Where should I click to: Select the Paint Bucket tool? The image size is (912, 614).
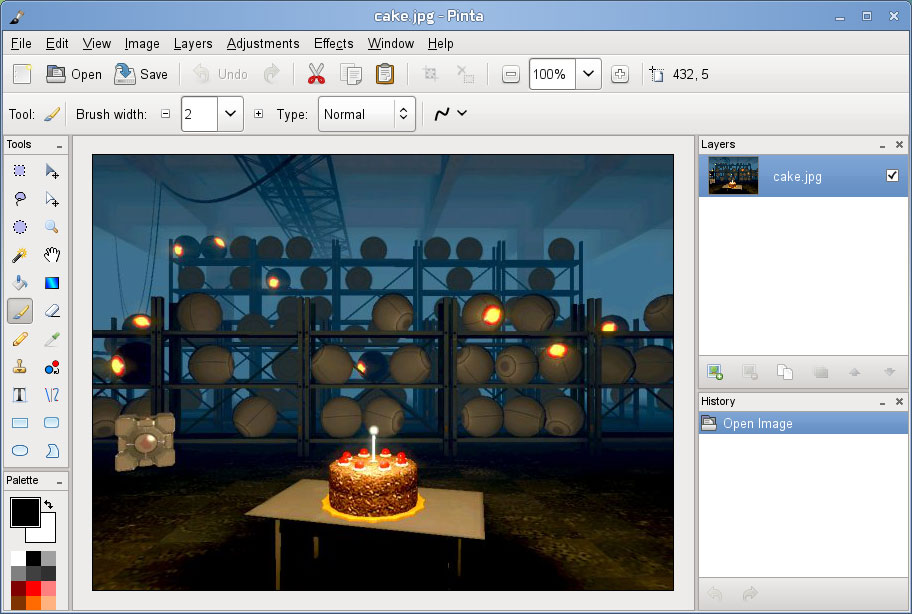coord(20,283)
